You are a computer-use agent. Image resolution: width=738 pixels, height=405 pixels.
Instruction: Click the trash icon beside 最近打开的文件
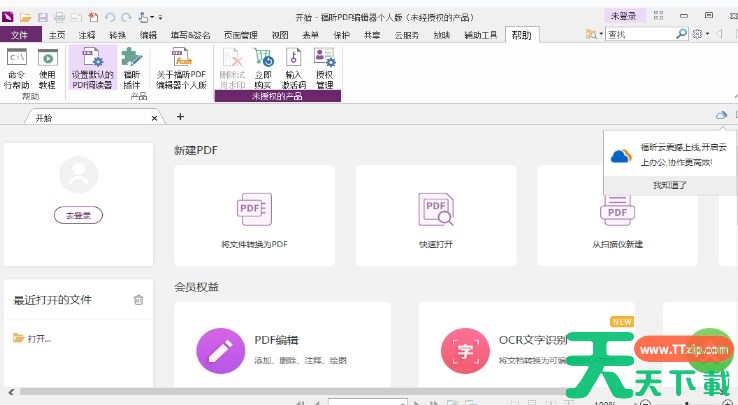(x=138, y=299)
